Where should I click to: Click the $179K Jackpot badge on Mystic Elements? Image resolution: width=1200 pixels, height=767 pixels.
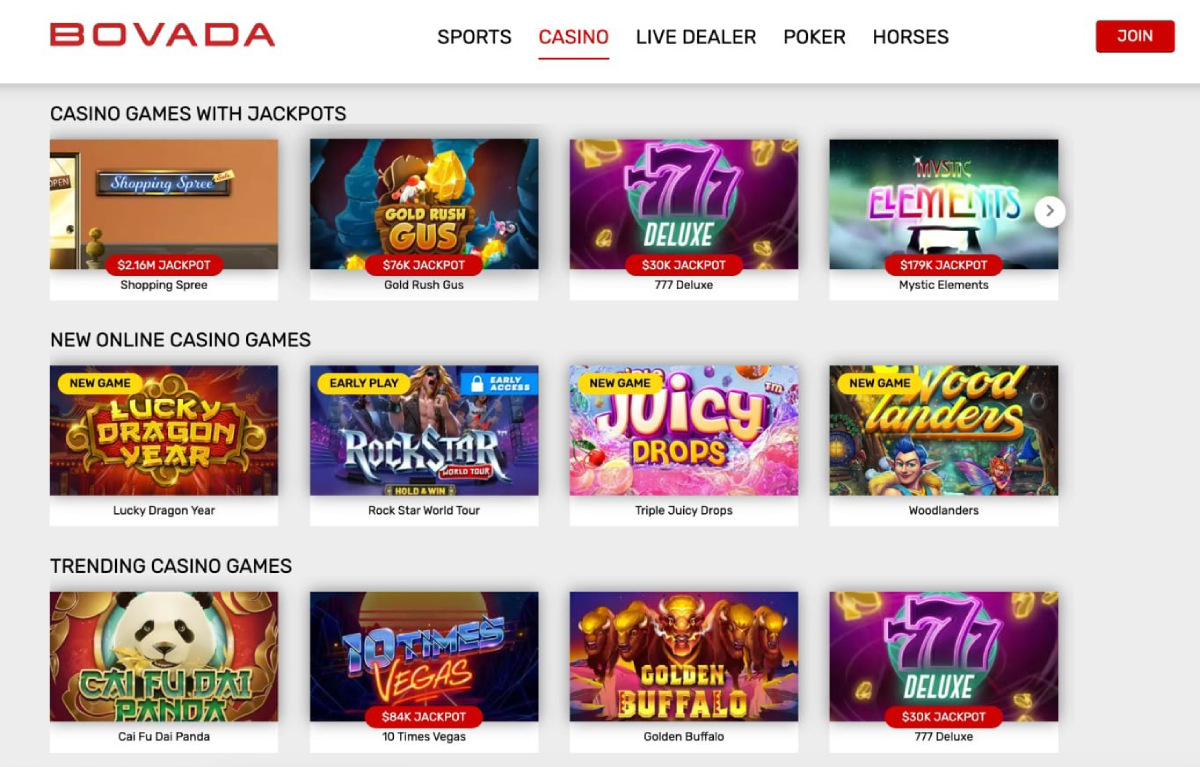click(x=944, y=265)
